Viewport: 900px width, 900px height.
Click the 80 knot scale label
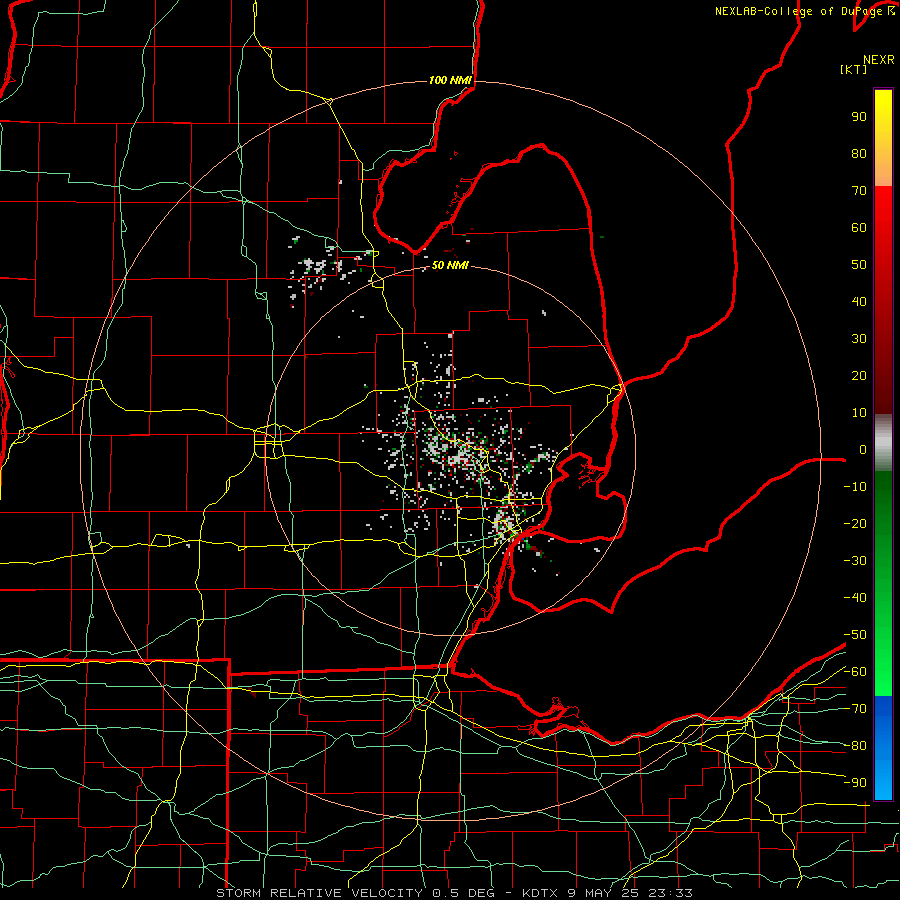click(859, 153)
